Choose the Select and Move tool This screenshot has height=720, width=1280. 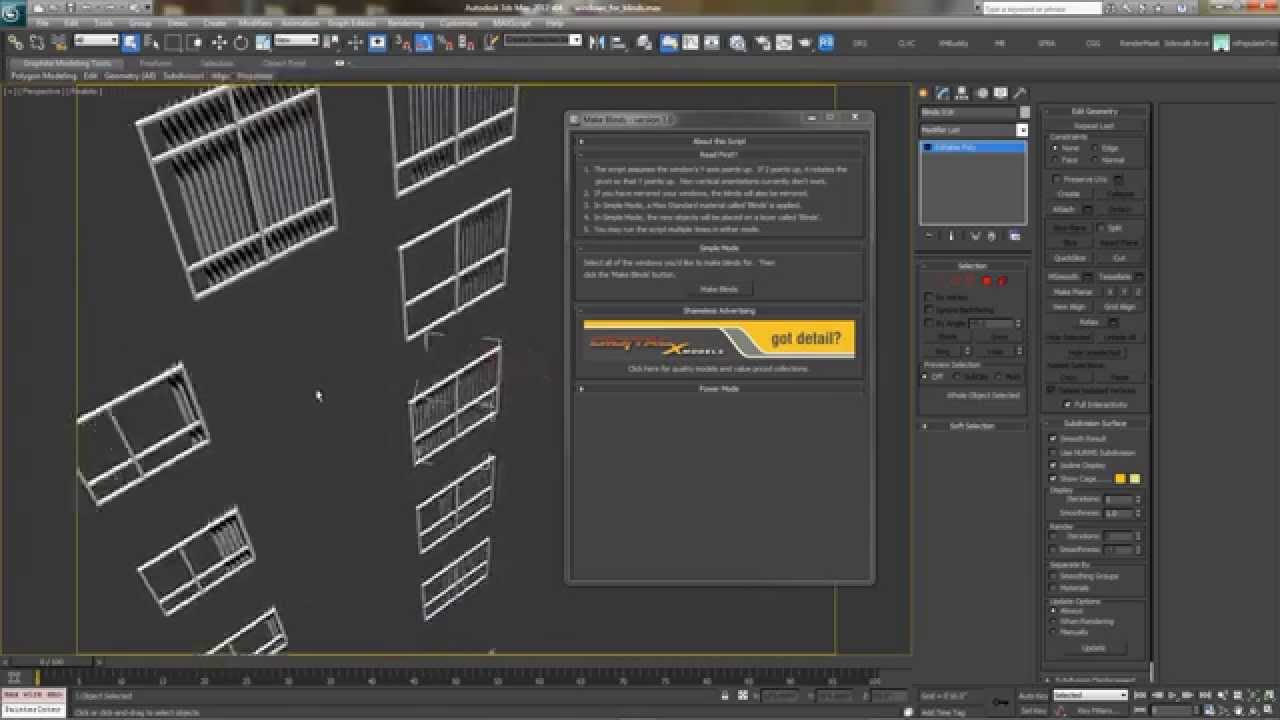point(219,43)
